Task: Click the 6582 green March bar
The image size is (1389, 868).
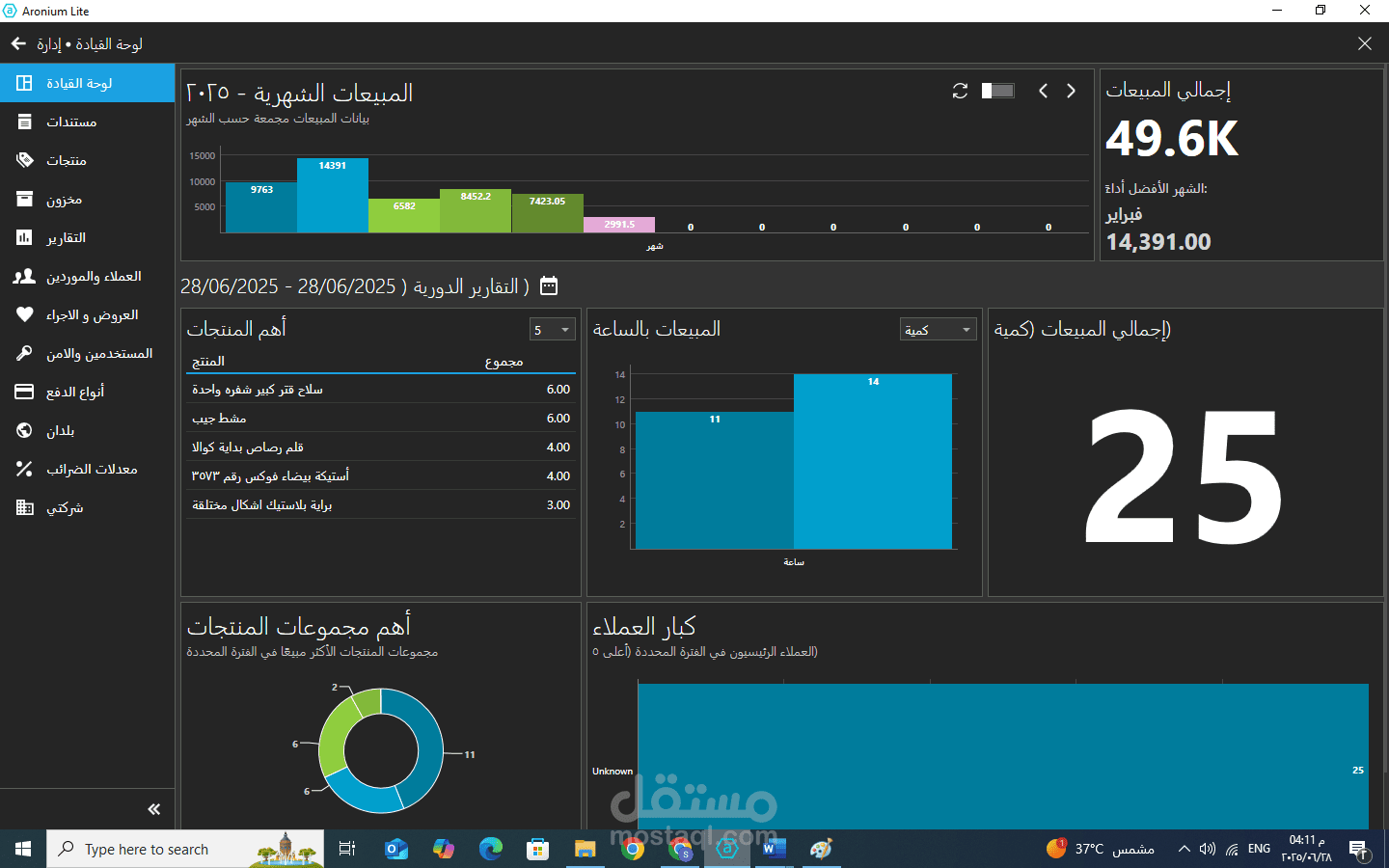Action: (404, 216)
